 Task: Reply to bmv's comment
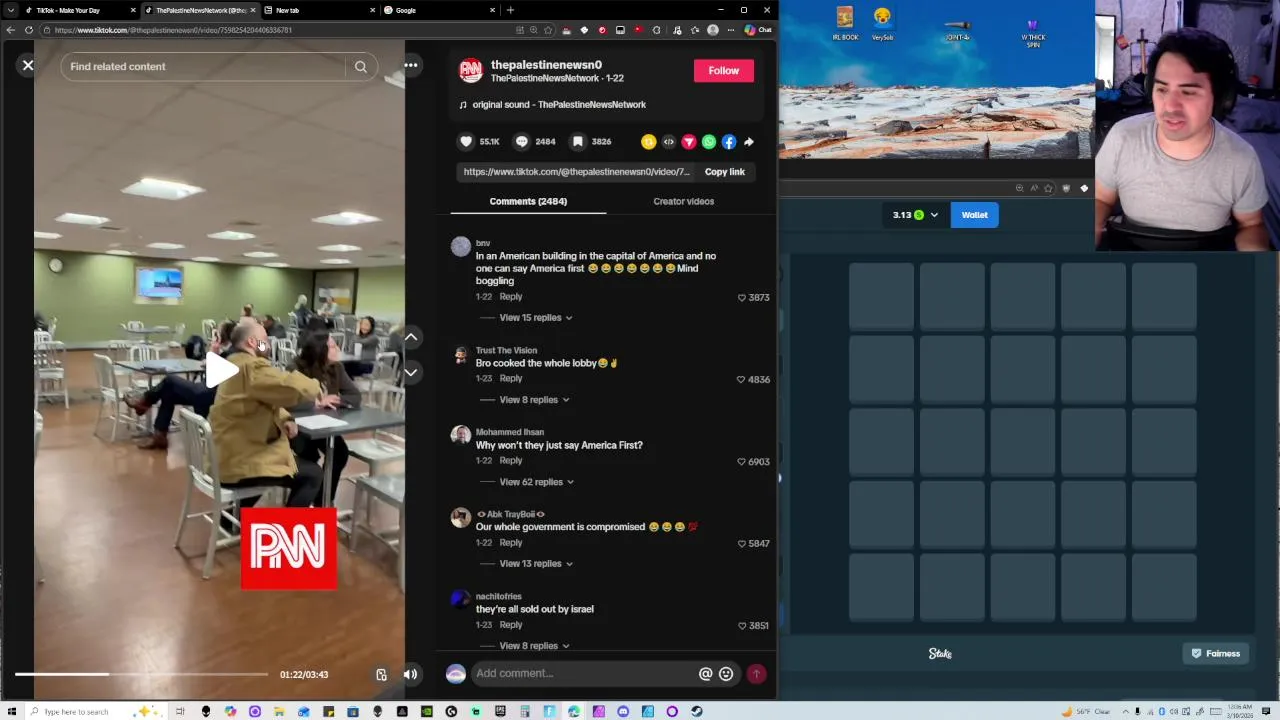510,296
